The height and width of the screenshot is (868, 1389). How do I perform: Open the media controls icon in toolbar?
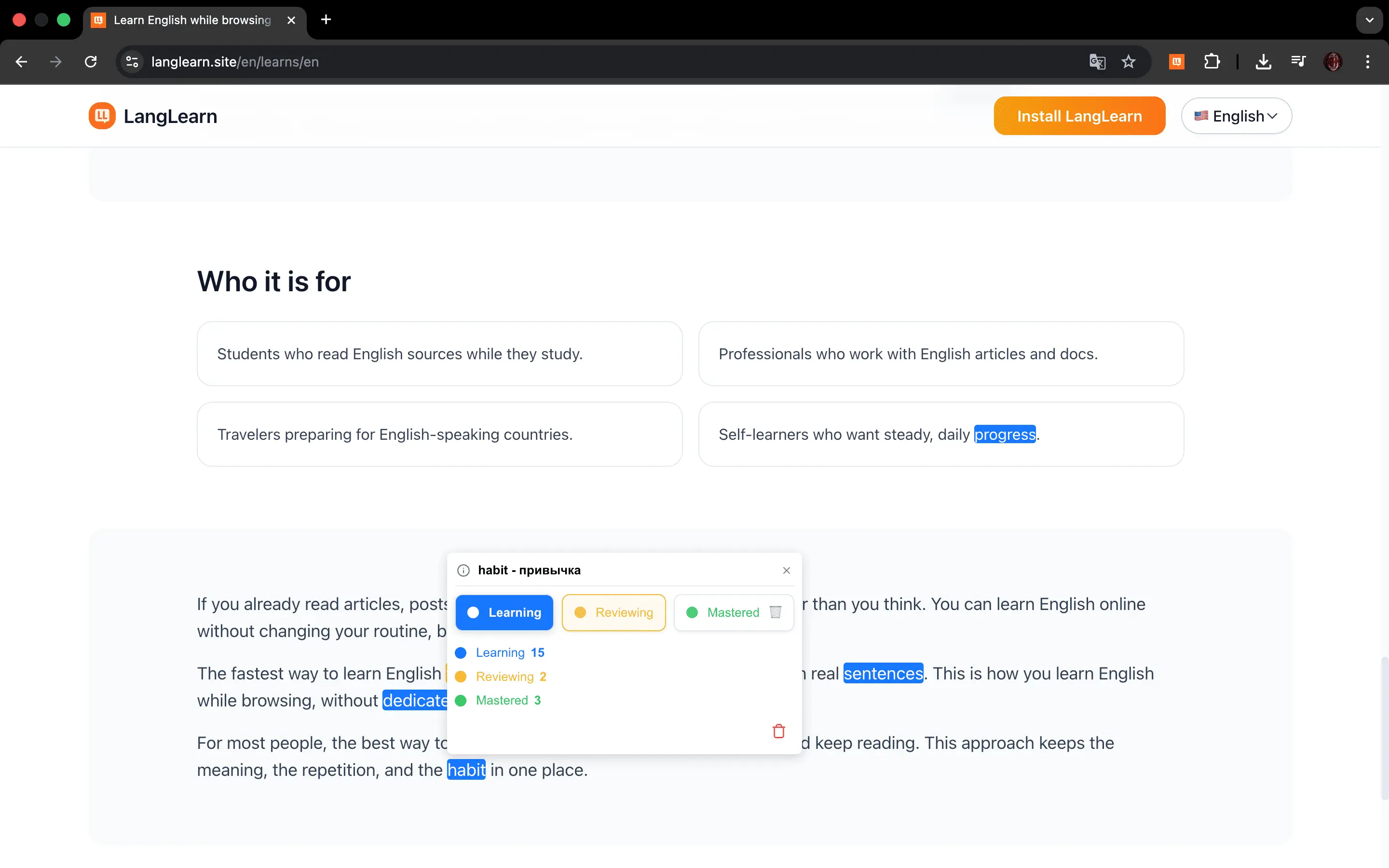1298,61
